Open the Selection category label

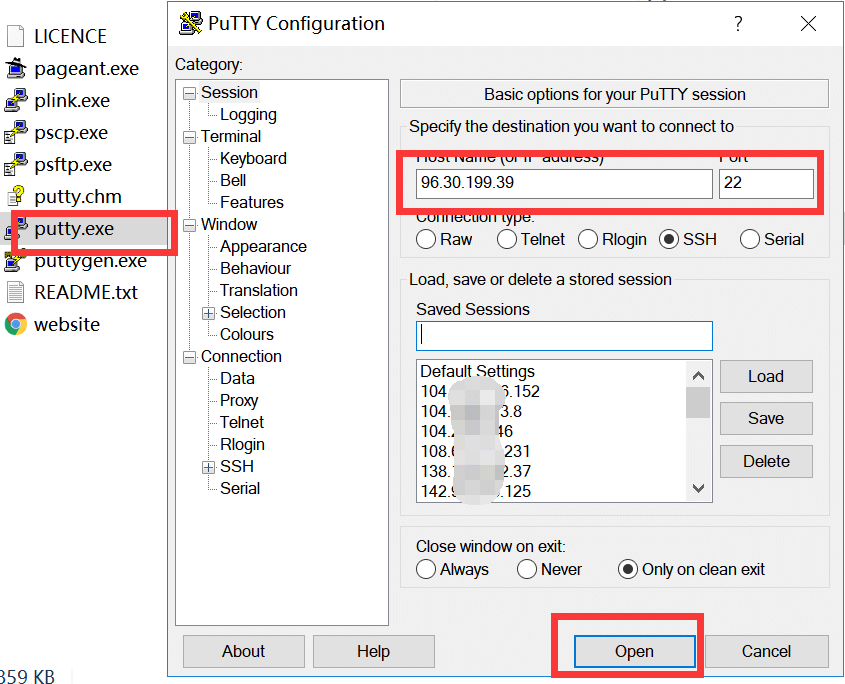pyautogui.click(x=253, y=313)
